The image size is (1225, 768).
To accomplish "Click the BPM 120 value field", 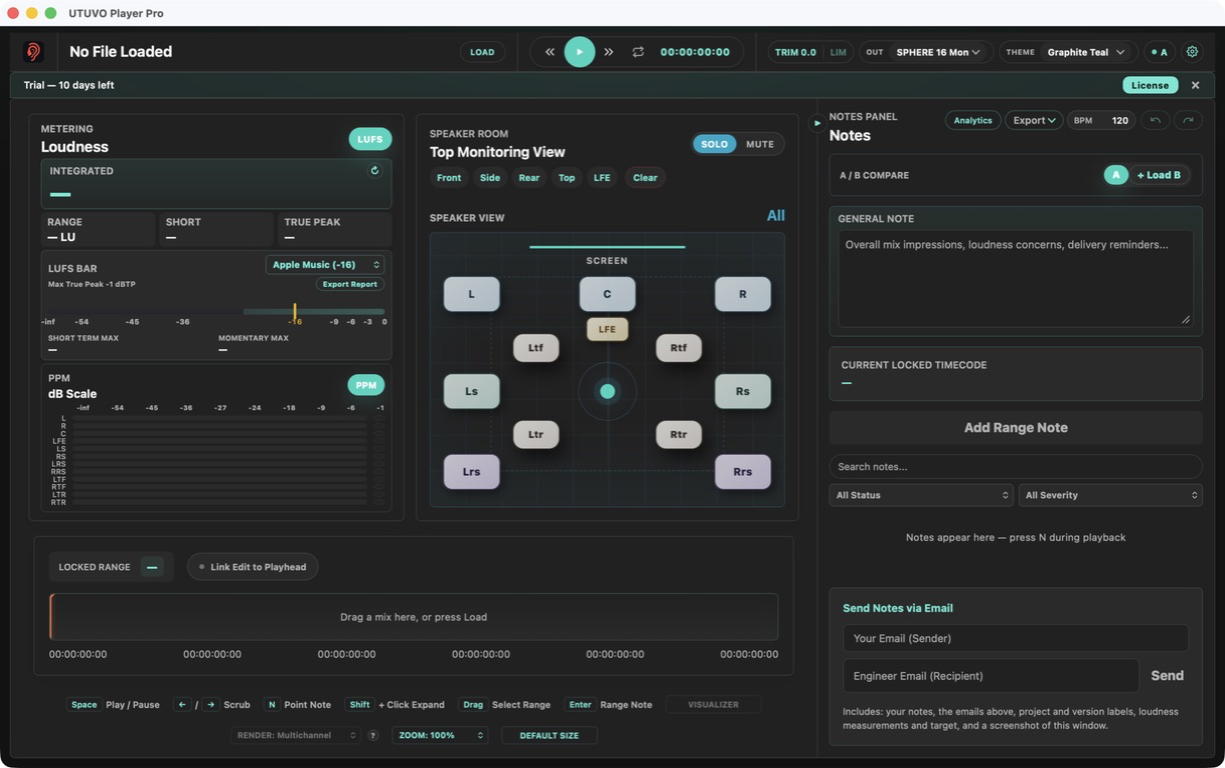I will tap(1120, 120).
